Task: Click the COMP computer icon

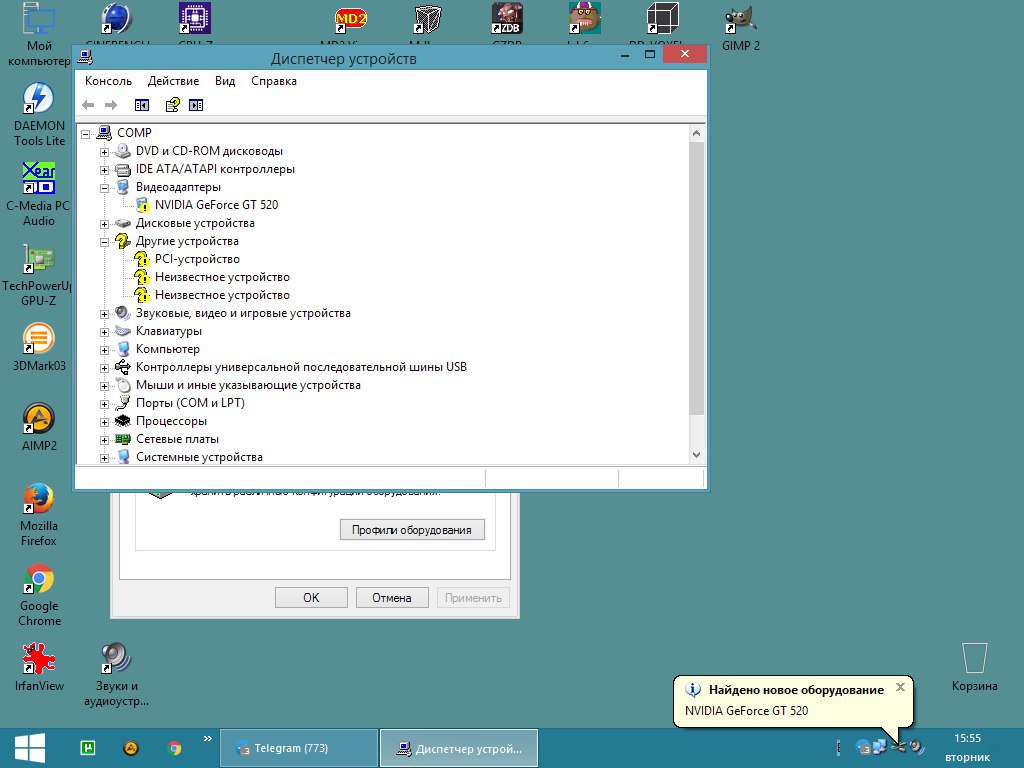Action: coord(104,133)
